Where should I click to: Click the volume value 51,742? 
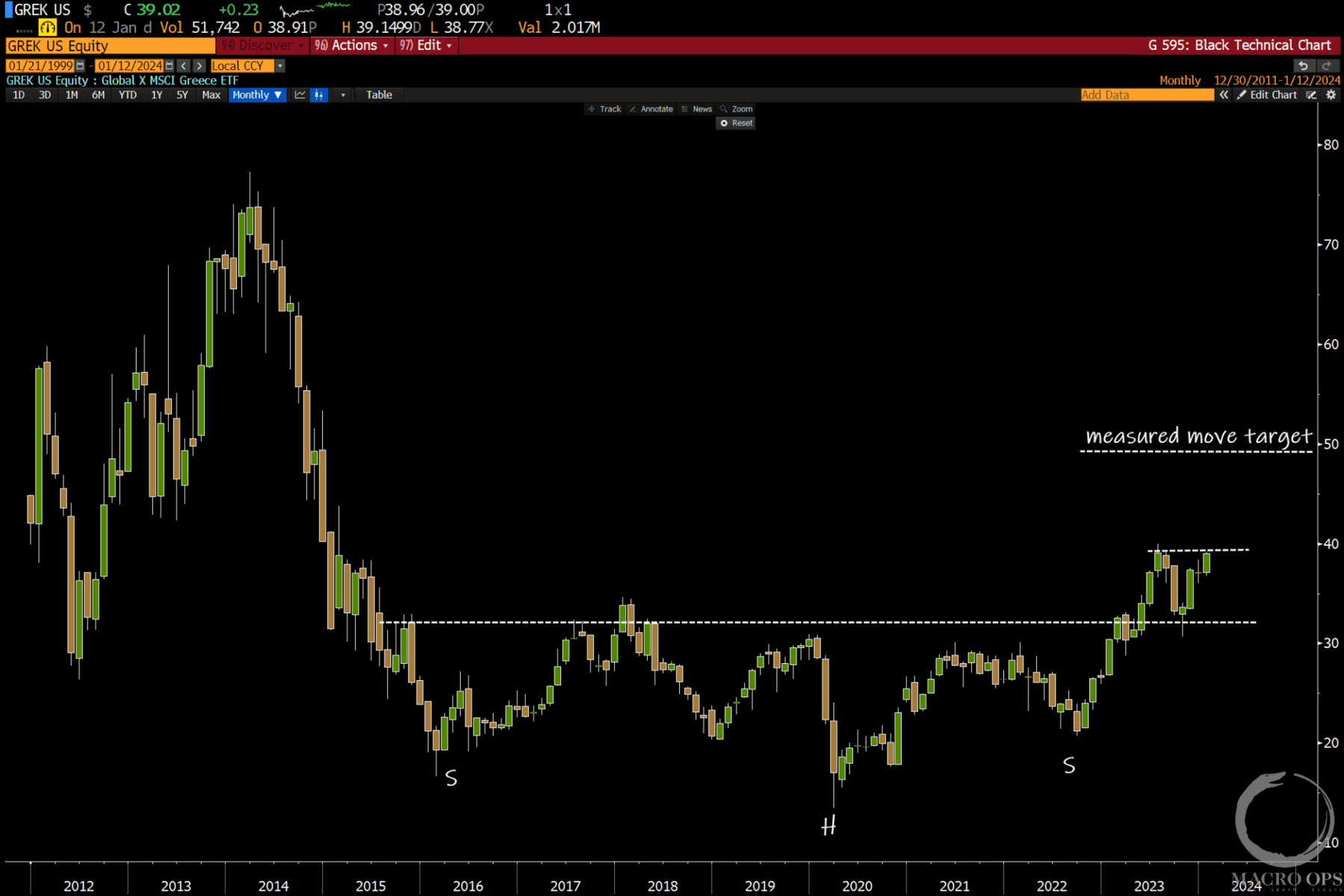(215, 28)
